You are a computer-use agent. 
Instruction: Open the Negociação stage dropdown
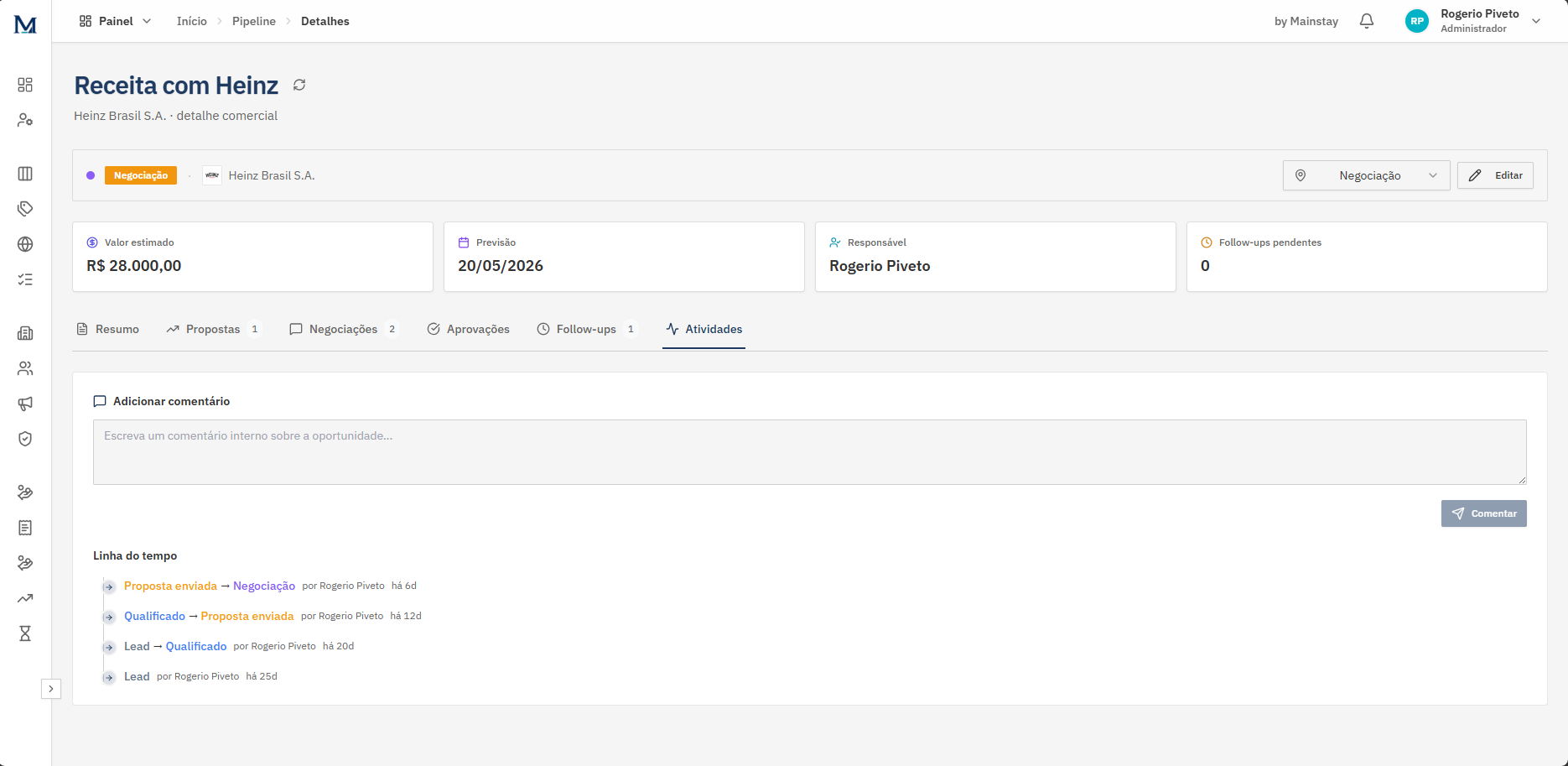point(1366,175)
